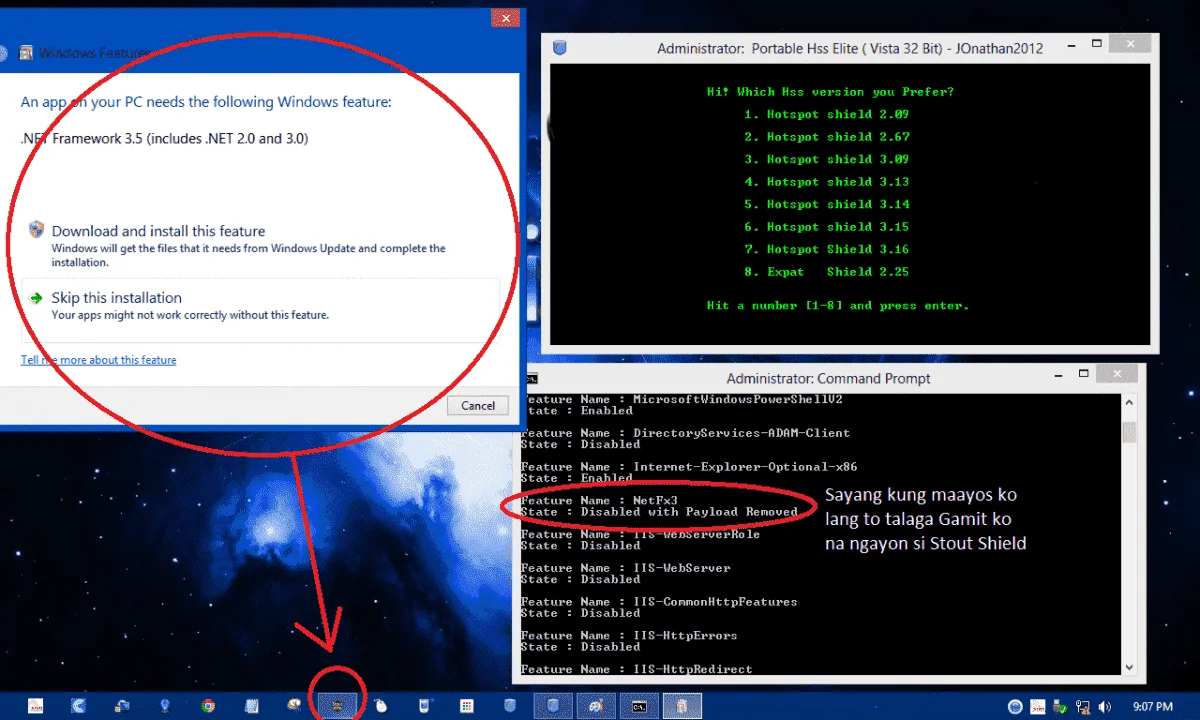The height and width of the screenshot is (720, 1200).
Task: Click 'Feature Name : Internet-Explorer-Optional-x86' line
Action: [689, 467]
